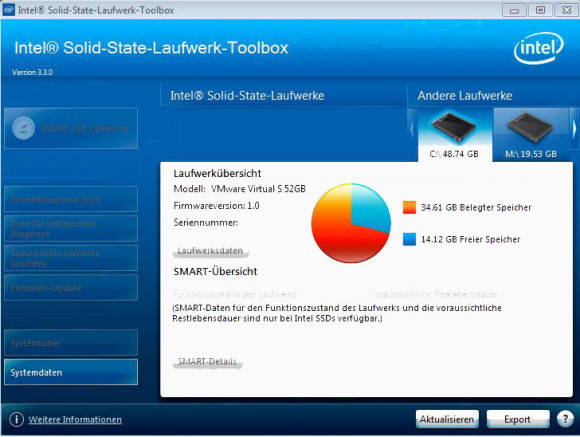
Task: Click the orange Belegter Speicher color swatch
Action: click(409, 207)
